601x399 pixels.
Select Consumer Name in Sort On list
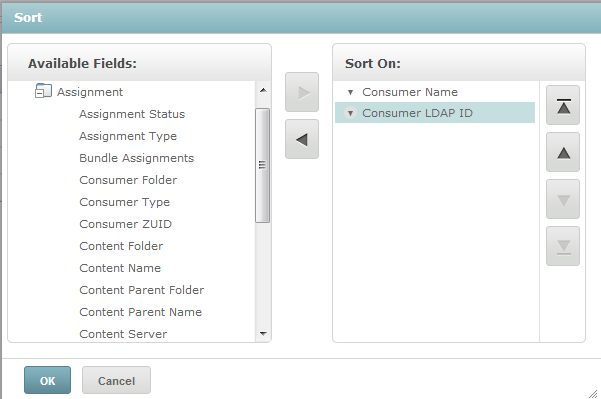(410, 92)
